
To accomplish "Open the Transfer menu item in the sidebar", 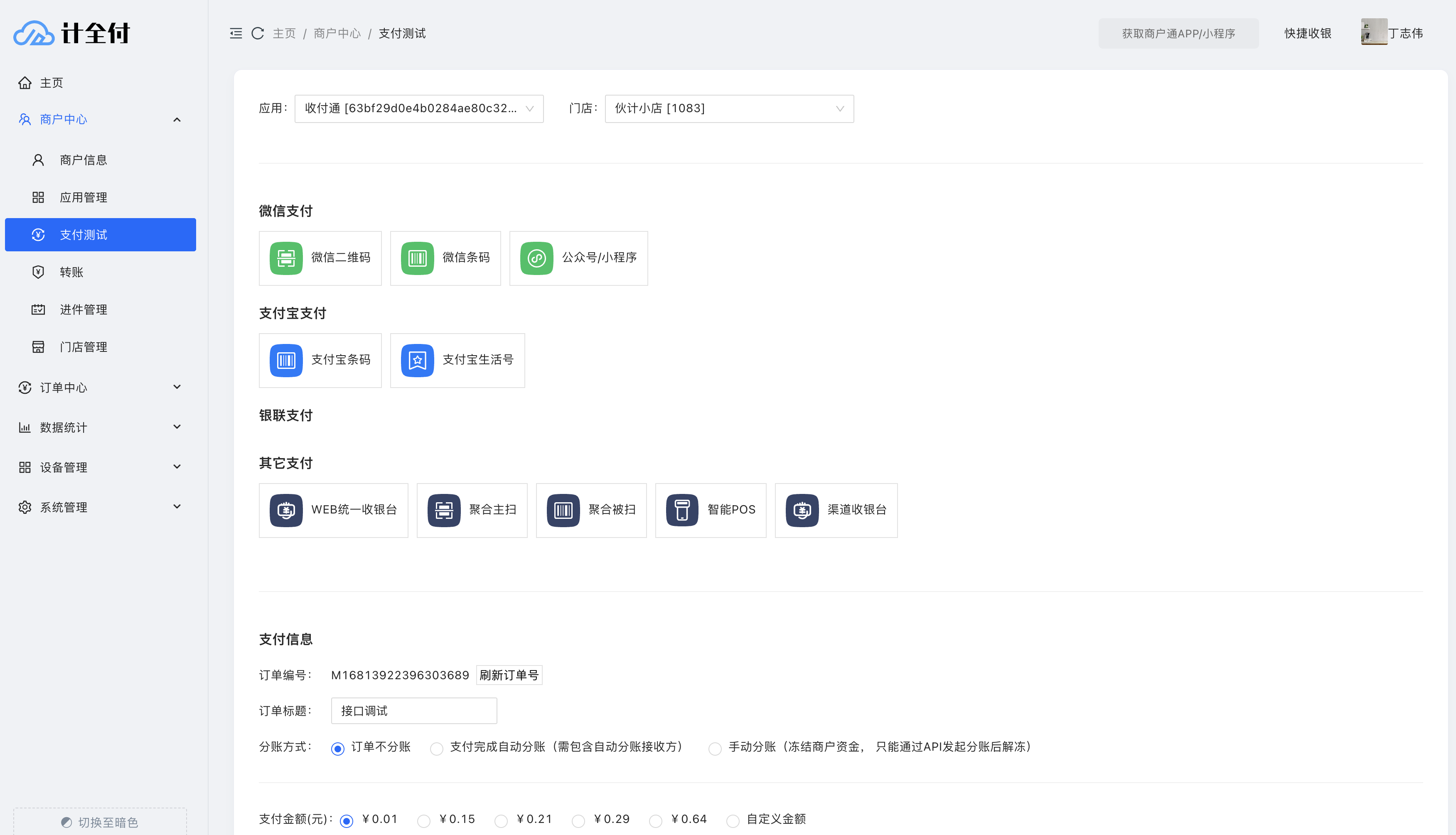I will click(72, 273).
